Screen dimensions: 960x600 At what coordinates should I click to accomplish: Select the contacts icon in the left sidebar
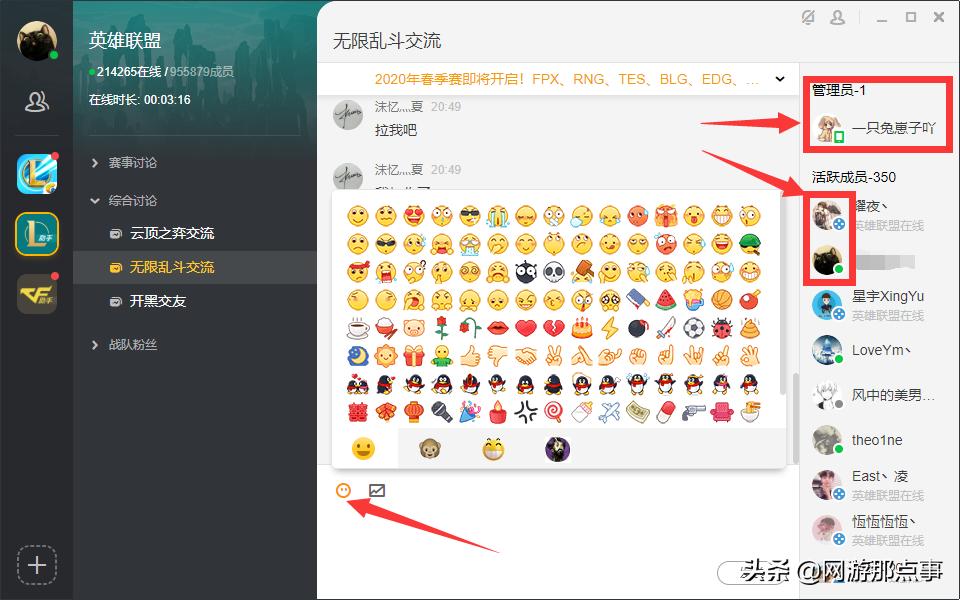37,100
